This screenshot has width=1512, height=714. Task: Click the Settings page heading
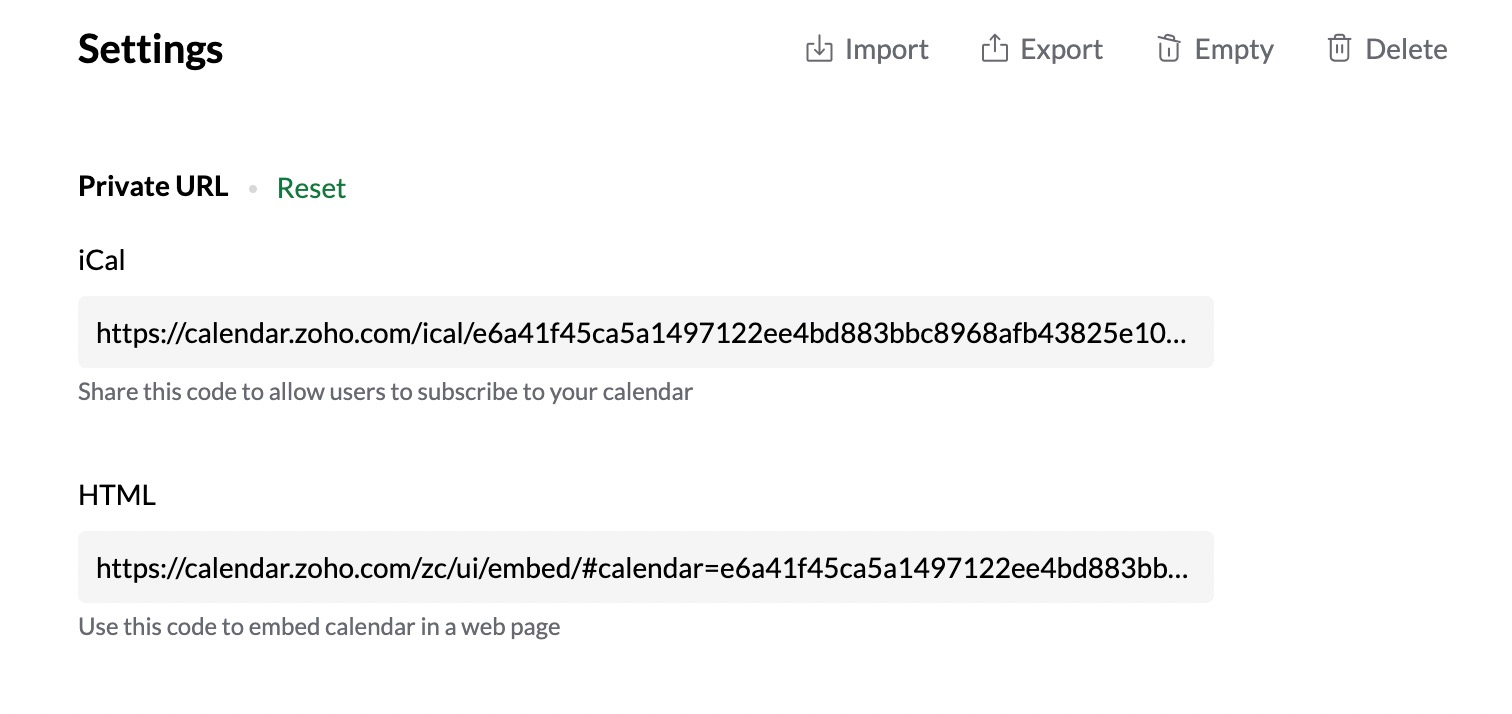(x=150, y=49)
